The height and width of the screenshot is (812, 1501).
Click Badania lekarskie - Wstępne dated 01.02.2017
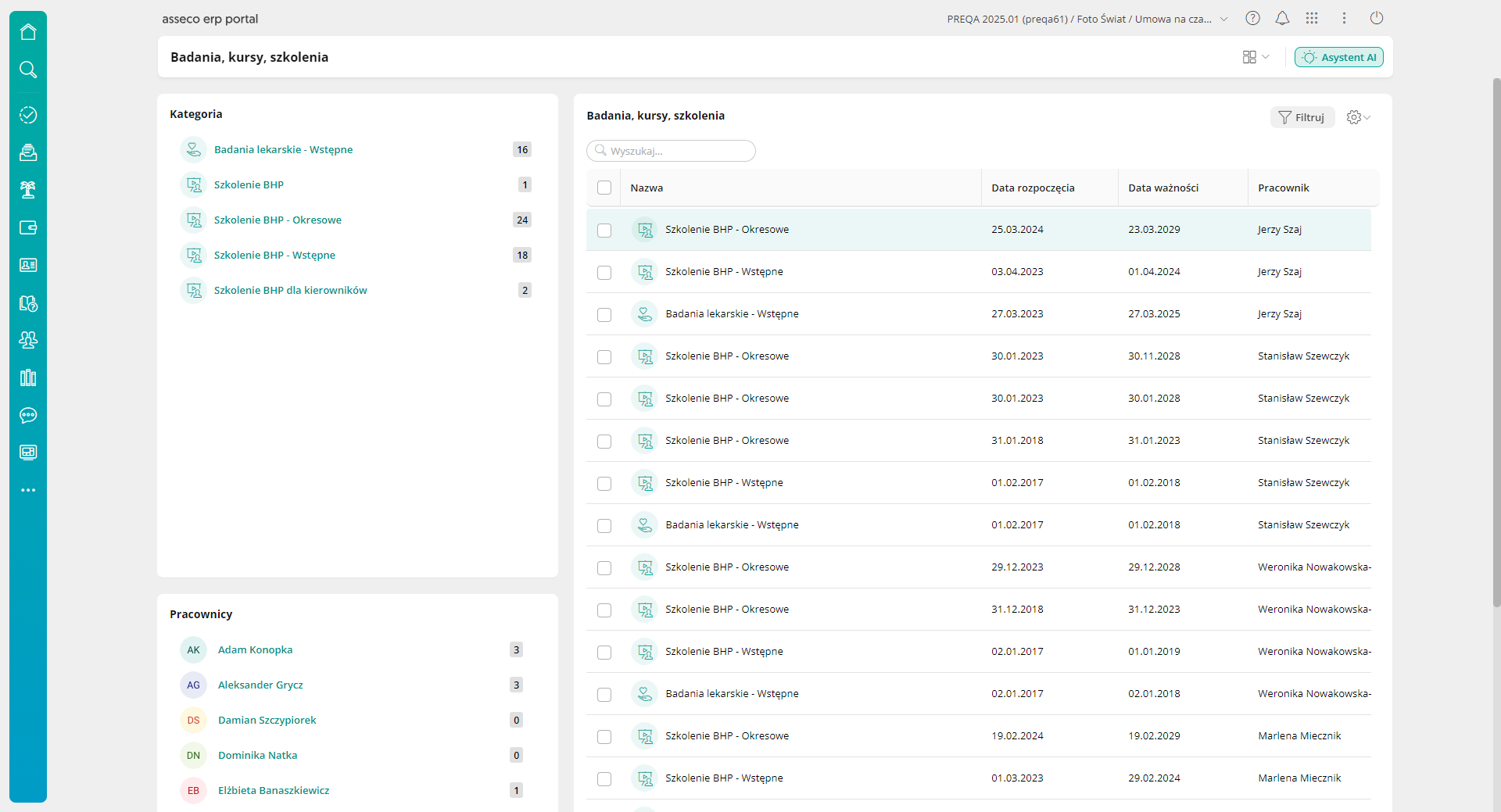(732, 524)
